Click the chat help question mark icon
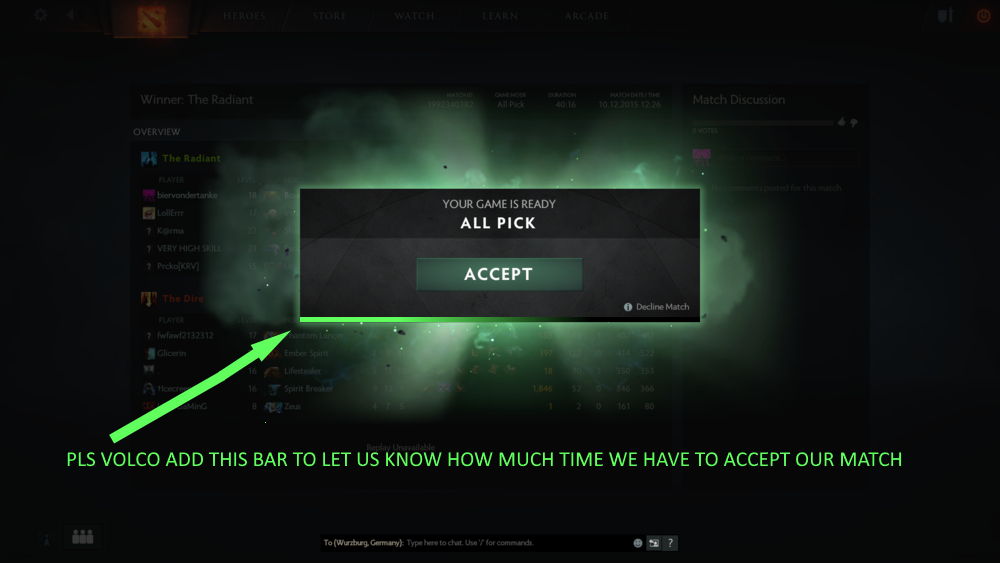 coord(670,543)
